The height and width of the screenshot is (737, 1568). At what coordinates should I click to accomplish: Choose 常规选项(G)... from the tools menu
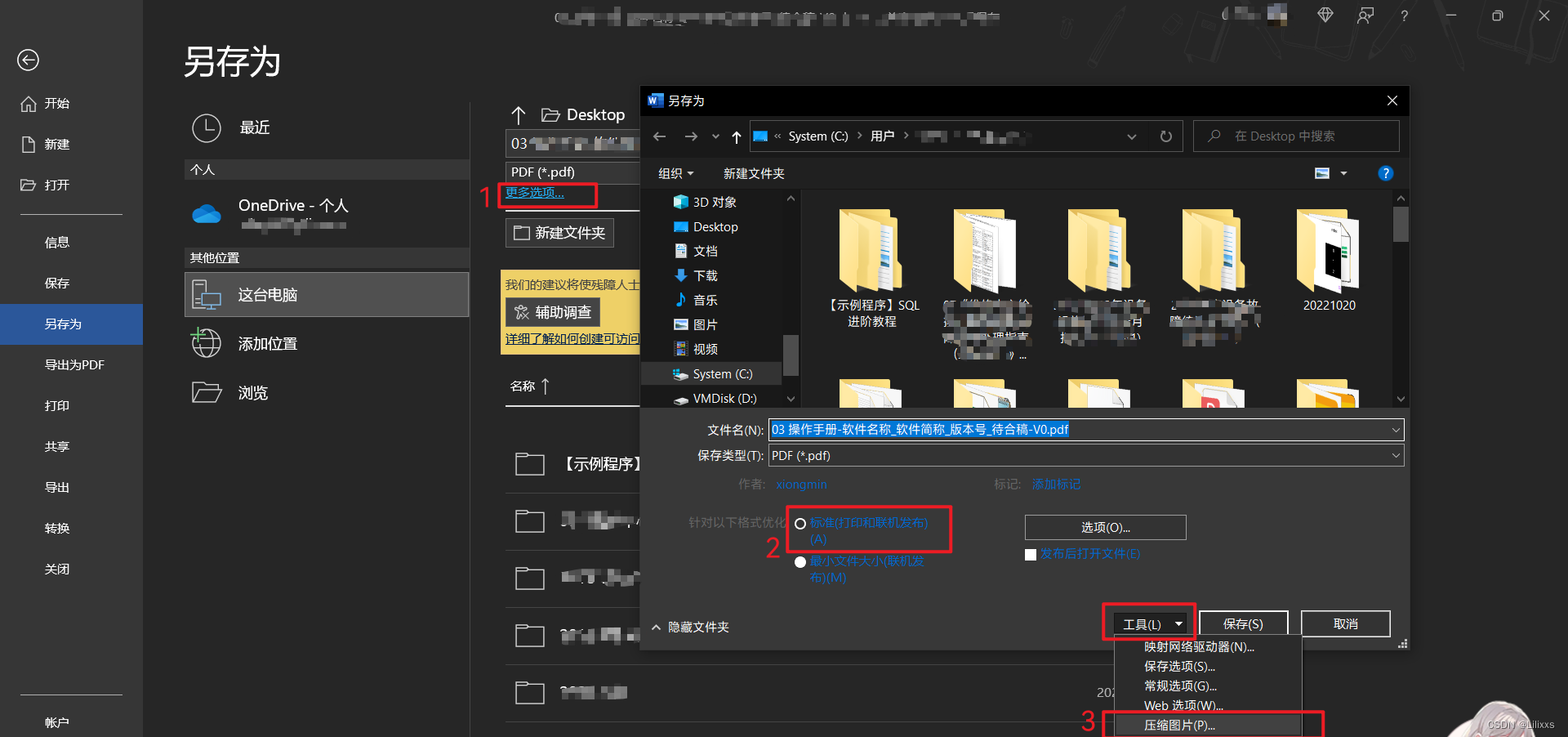pos(1209,686)
